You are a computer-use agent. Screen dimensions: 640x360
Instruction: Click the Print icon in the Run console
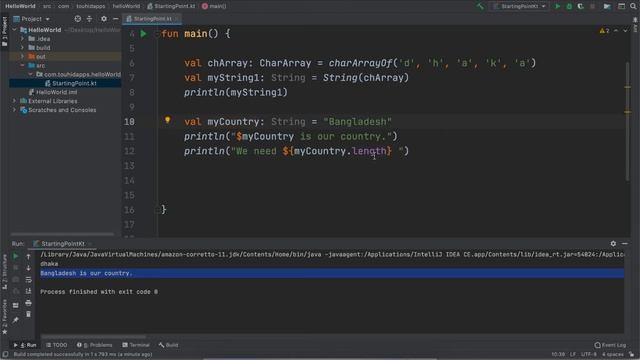tap(28, 303)
